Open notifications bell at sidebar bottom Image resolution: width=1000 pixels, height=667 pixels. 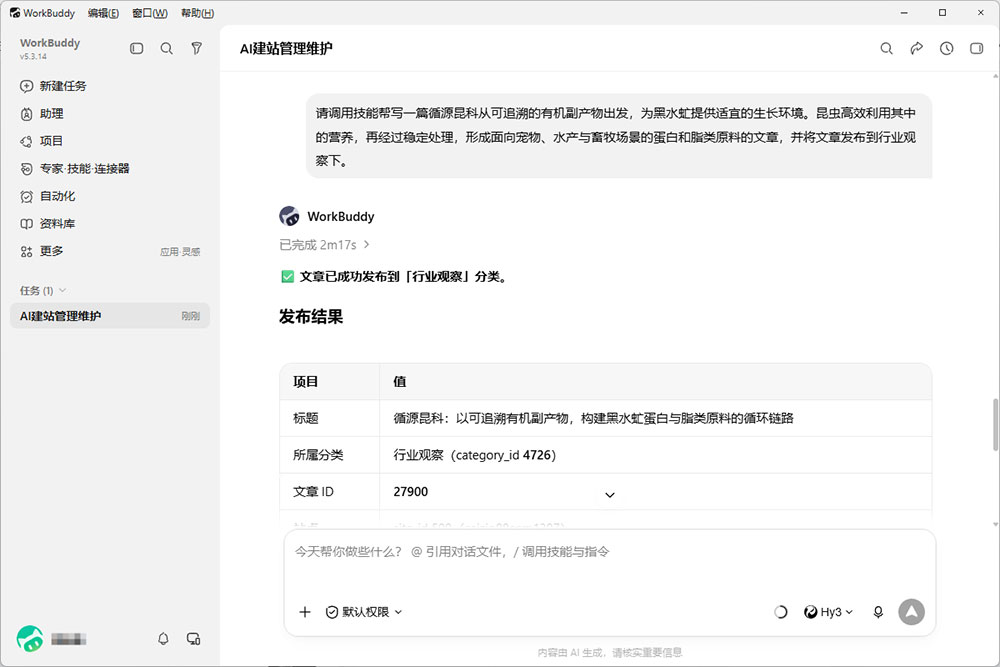coord(163,639)
